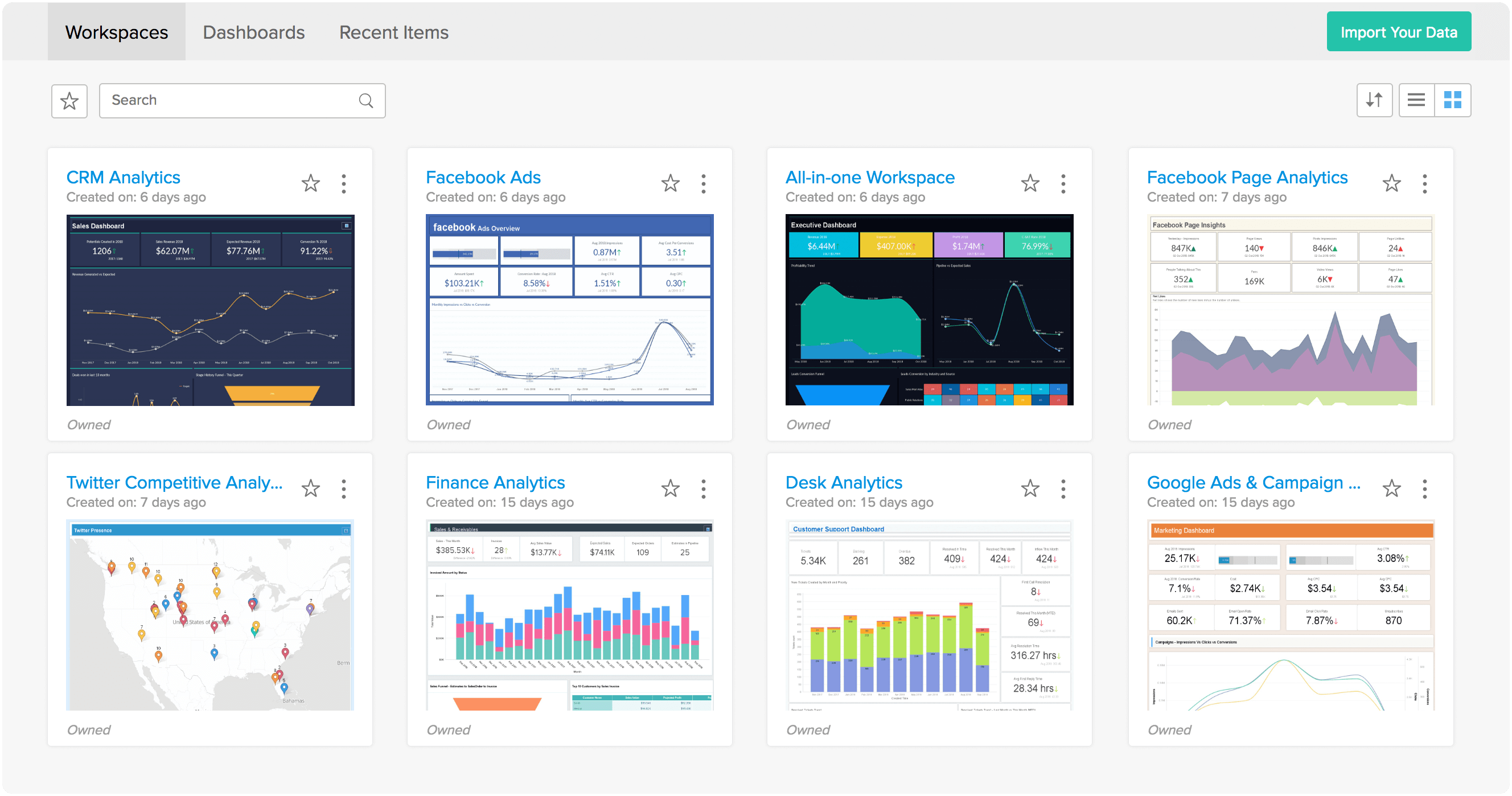The height and width of the screenshot is (796, 1512).
Task: Open the options menu on Desk Analytics card
Action: click(1063, 489)
